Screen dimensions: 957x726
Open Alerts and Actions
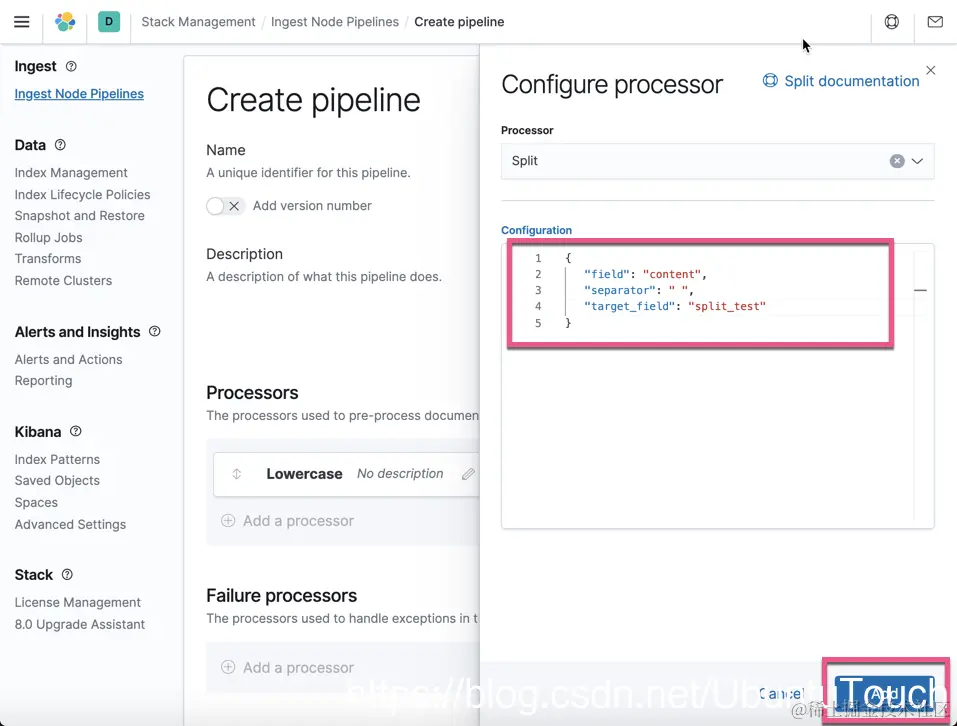tap(68, 359)
